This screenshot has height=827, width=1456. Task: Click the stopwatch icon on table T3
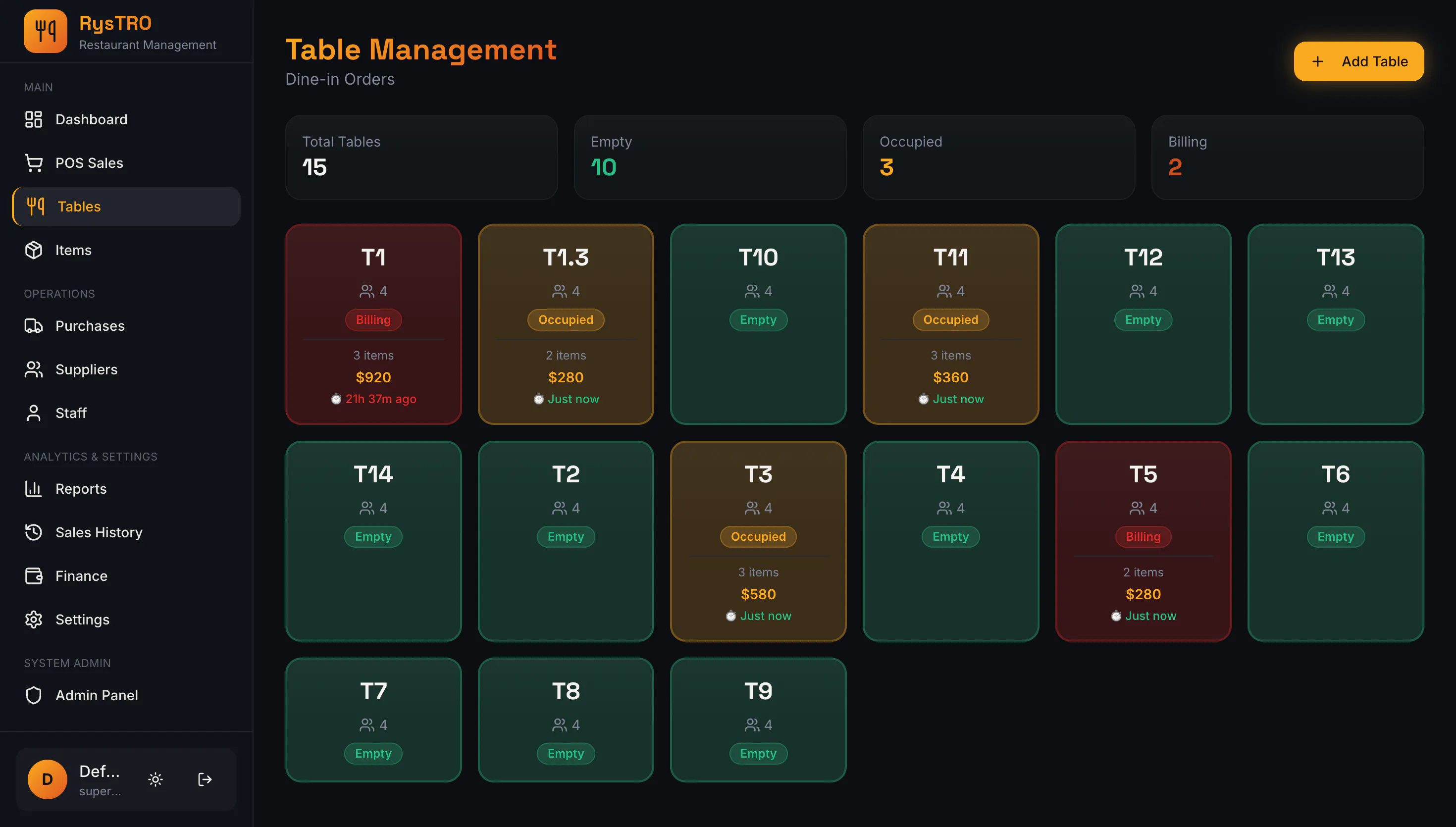coord(731,616)
